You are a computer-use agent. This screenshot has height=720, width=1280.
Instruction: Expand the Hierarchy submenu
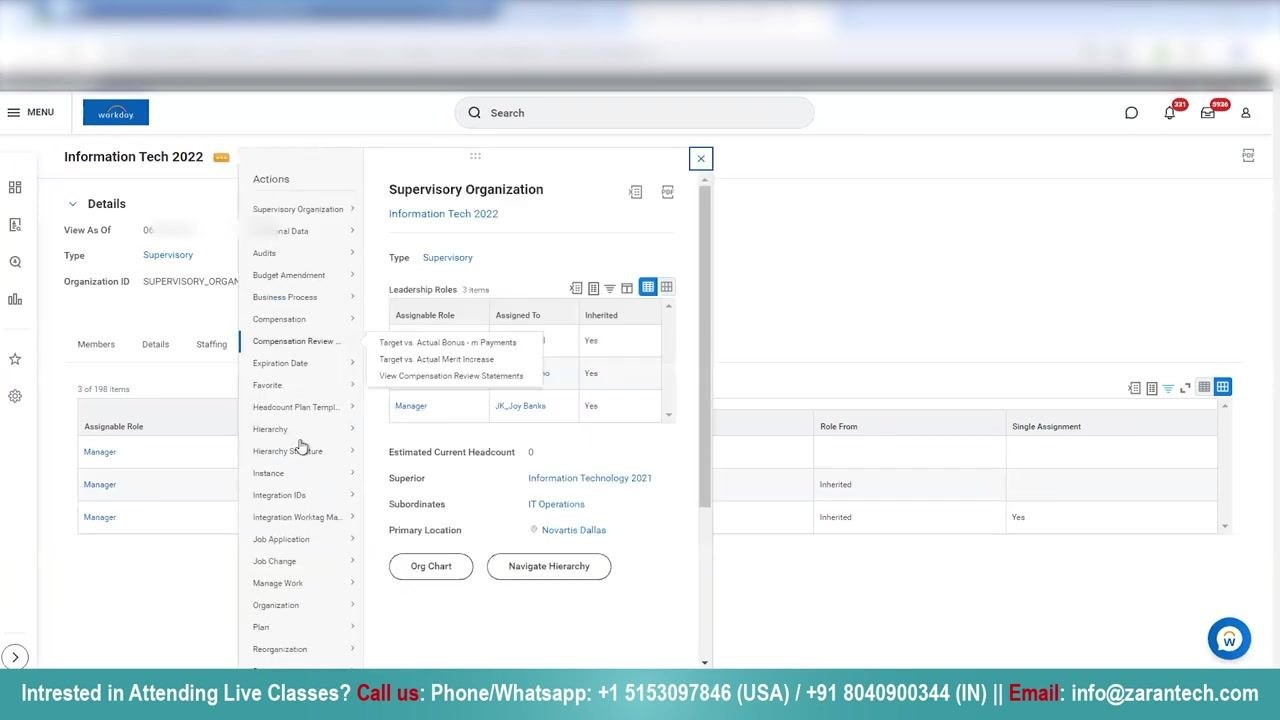point(304,429)
